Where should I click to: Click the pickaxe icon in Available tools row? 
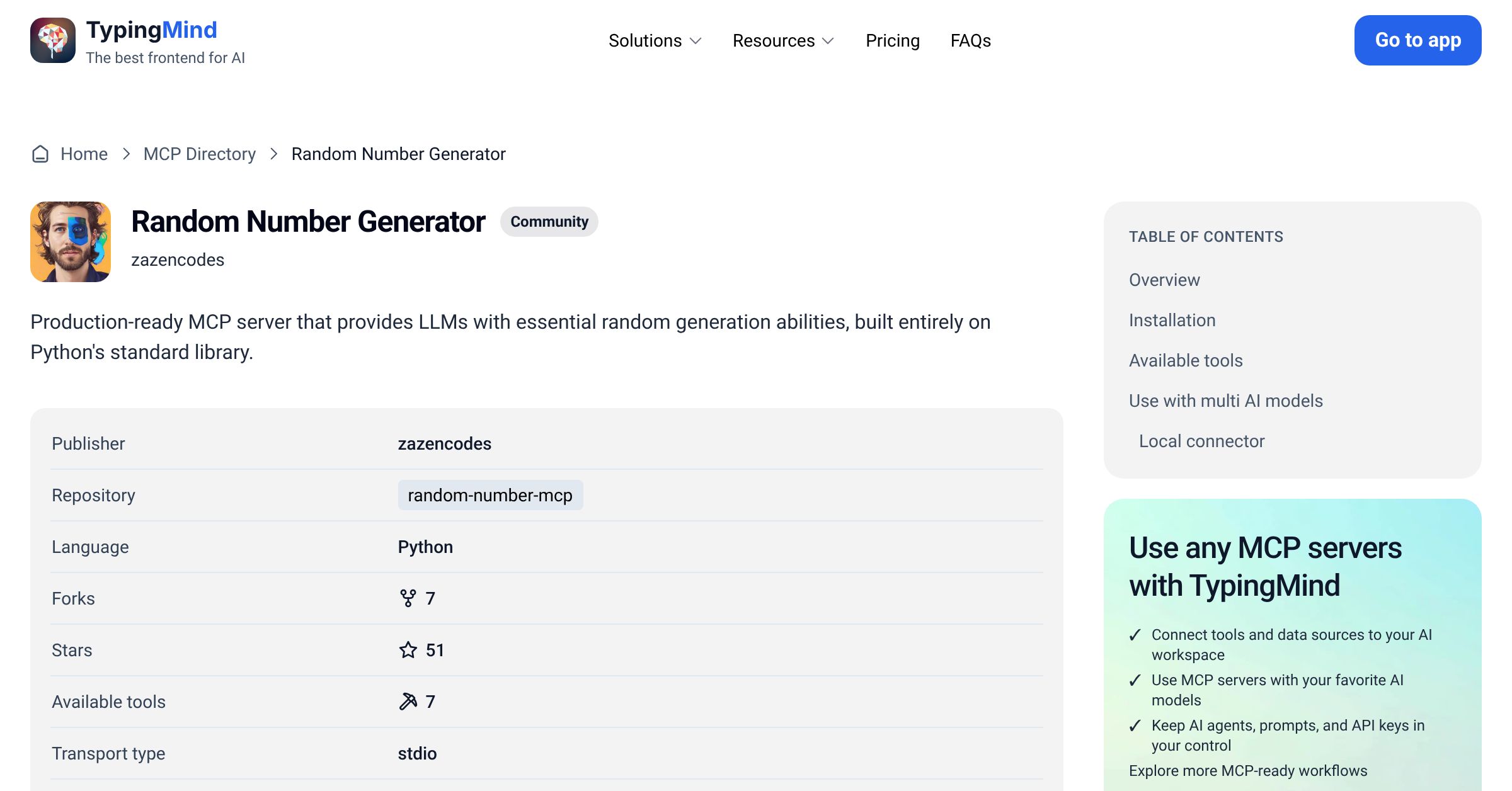pos(408,702)
